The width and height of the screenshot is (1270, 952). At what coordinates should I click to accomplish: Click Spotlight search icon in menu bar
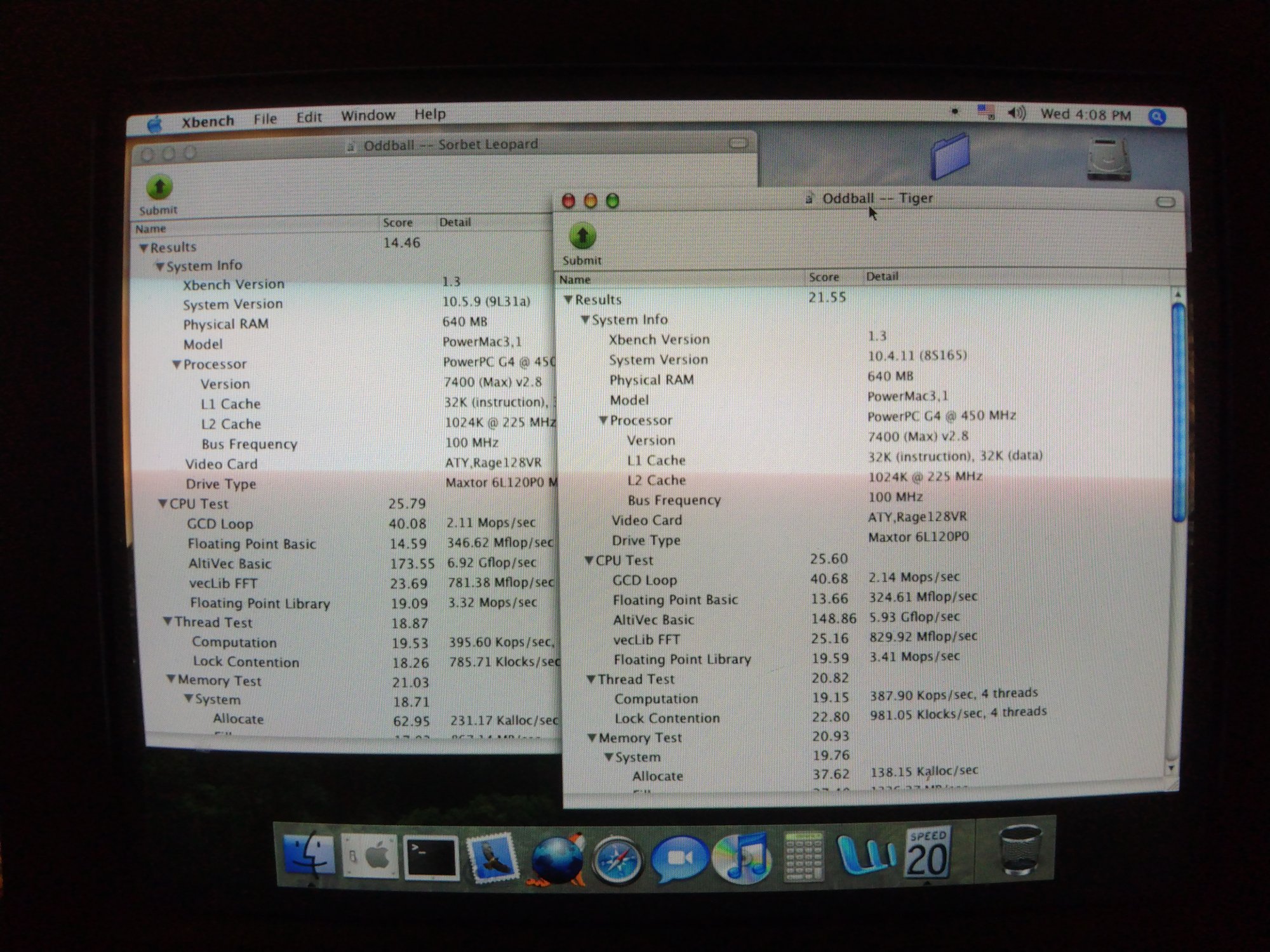[x=1157, y=117]
